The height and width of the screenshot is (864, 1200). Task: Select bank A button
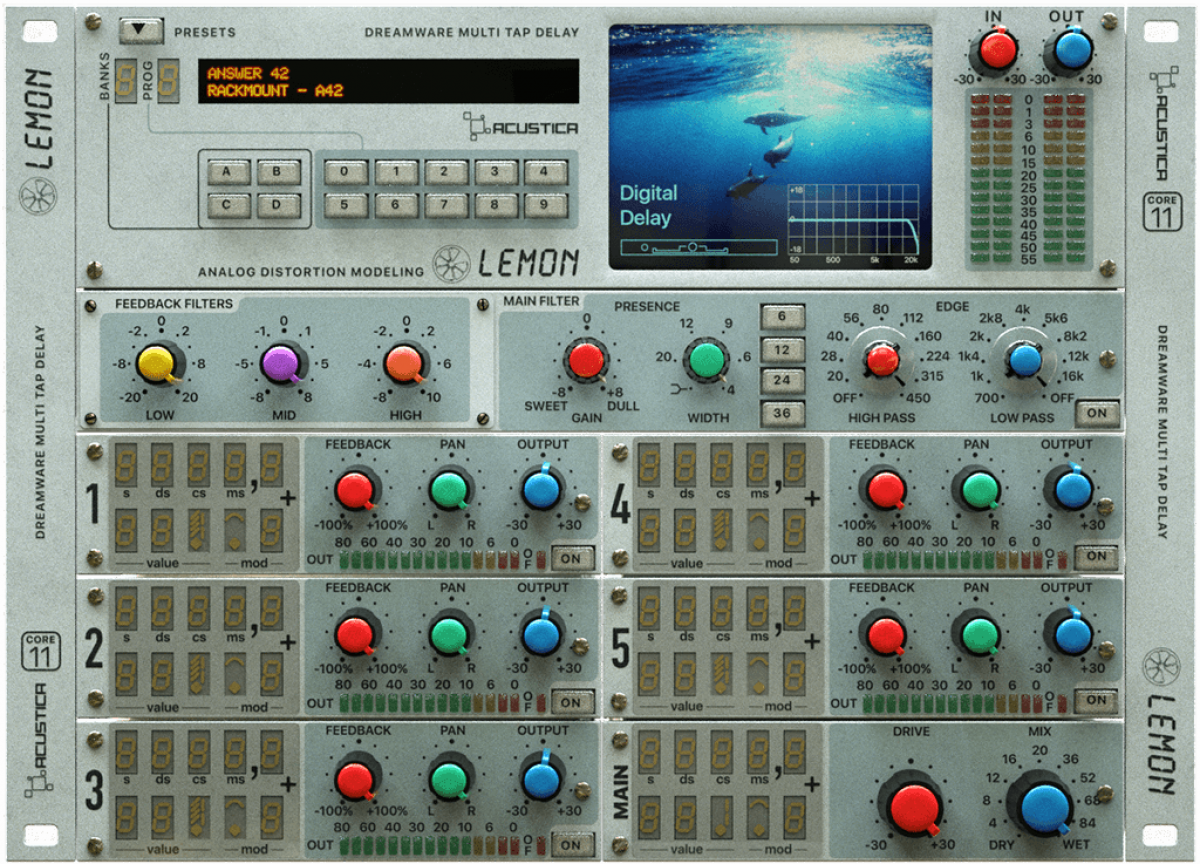pyautogui.click(x=228, y=172)
